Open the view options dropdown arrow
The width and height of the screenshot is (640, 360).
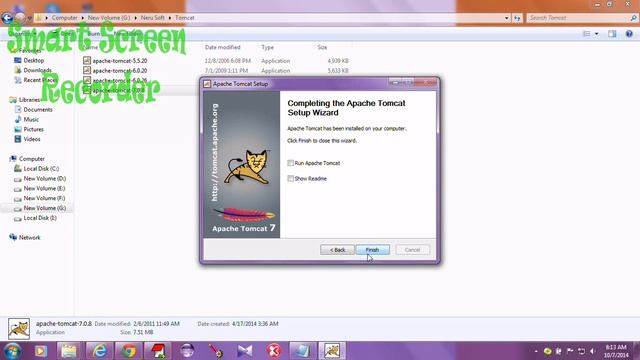596,34
